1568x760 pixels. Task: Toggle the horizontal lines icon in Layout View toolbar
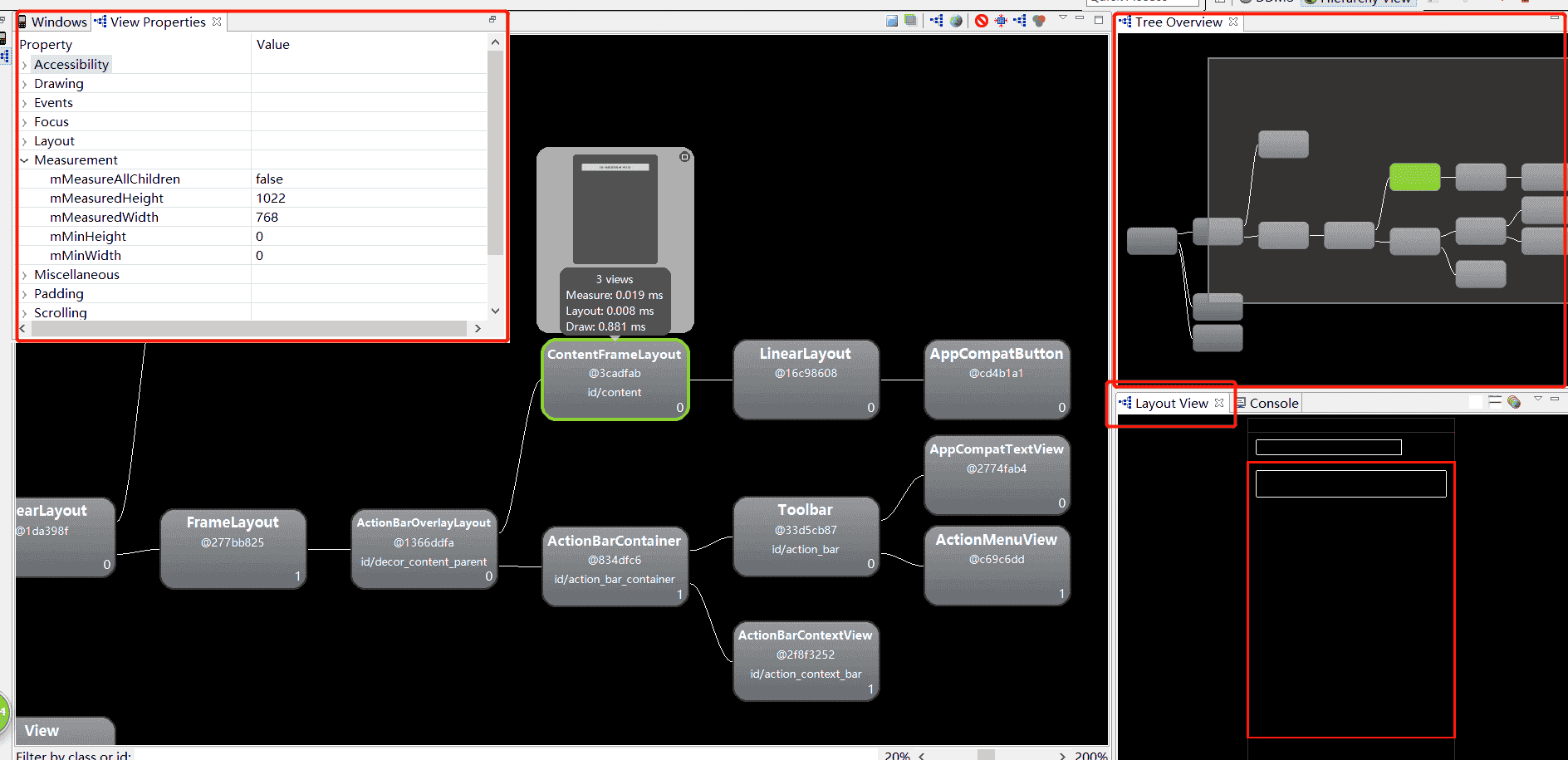1495,401
